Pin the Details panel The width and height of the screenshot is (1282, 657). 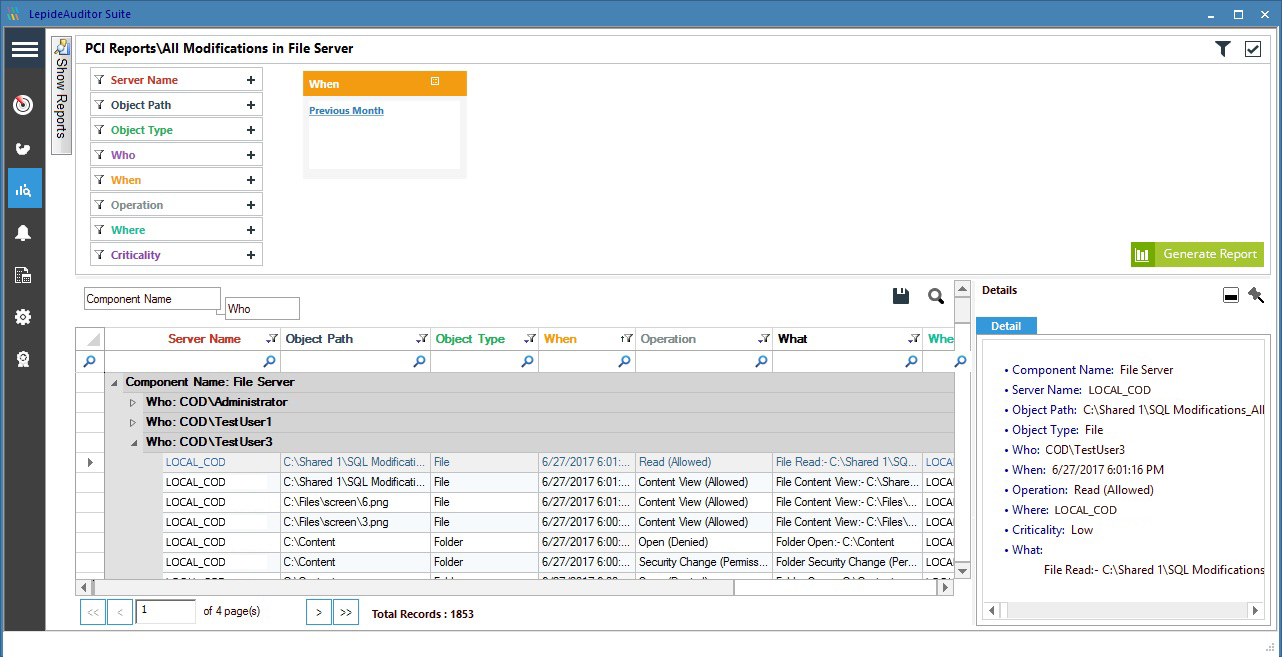click(x=1256, y=295)
